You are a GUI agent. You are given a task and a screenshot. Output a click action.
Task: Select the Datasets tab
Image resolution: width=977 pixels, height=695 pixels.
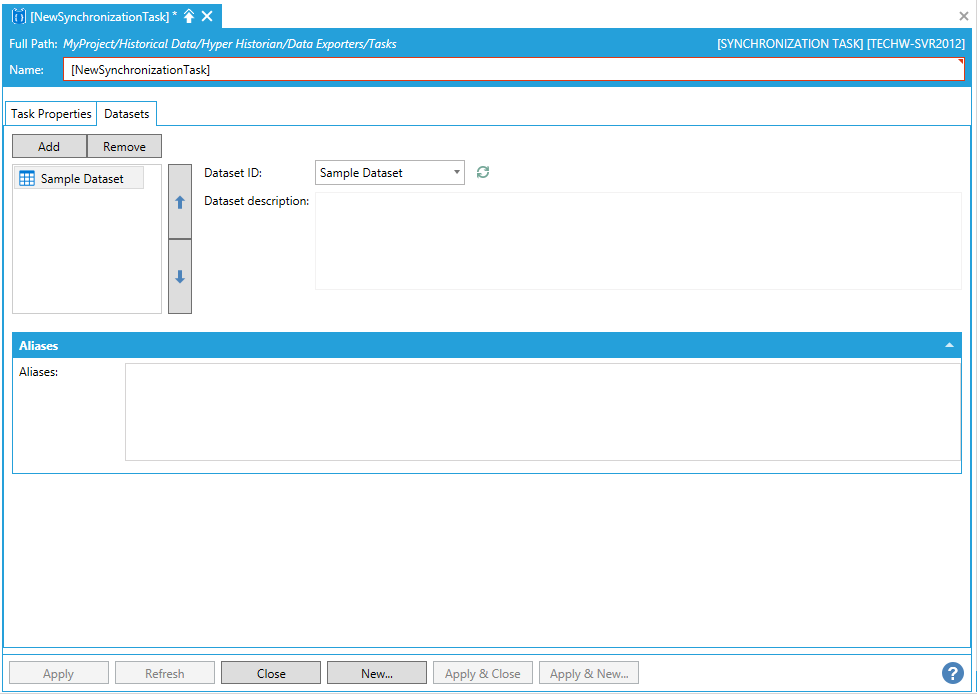coord(127,114)
